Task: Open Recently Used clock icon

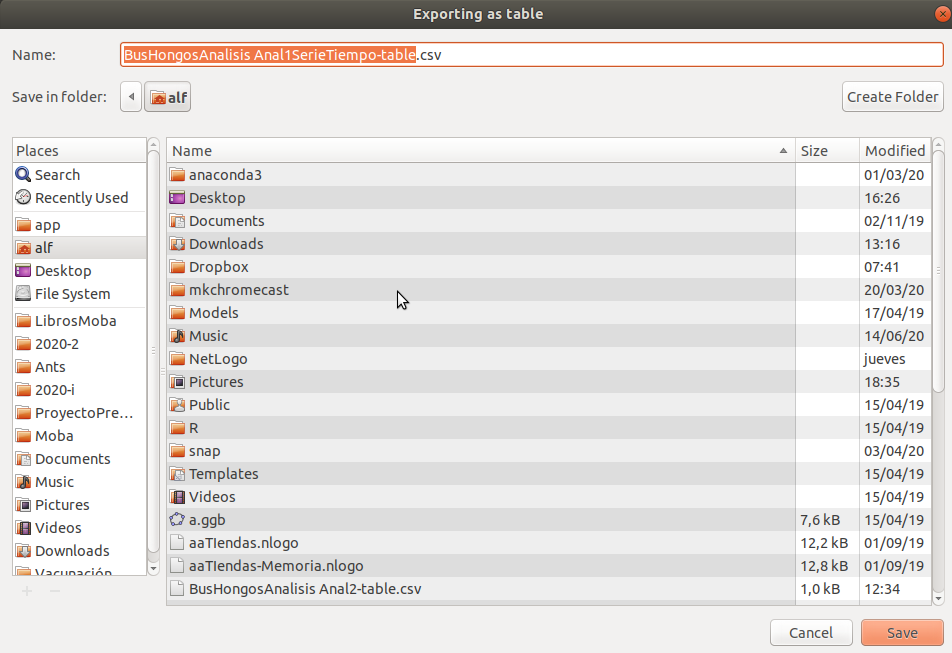Action: 23,197
